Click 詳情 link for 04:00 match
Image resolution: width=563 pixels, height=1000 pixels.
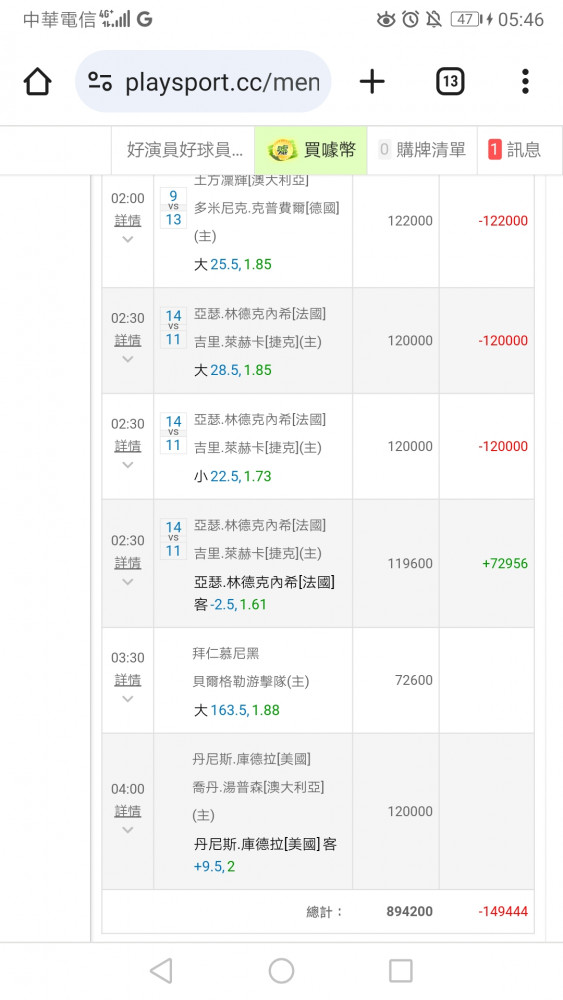(128, 811)
